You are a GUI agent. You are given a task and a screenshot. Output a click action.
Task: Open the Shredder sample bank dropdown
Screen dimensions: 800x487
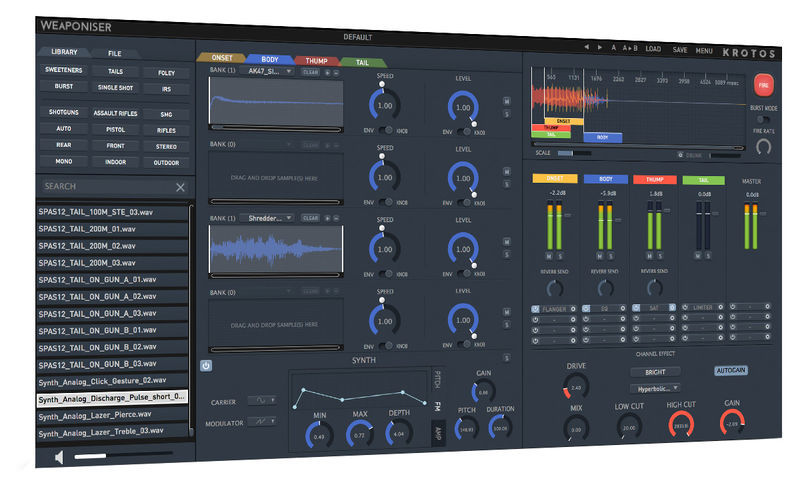click(x=266, y=218)
